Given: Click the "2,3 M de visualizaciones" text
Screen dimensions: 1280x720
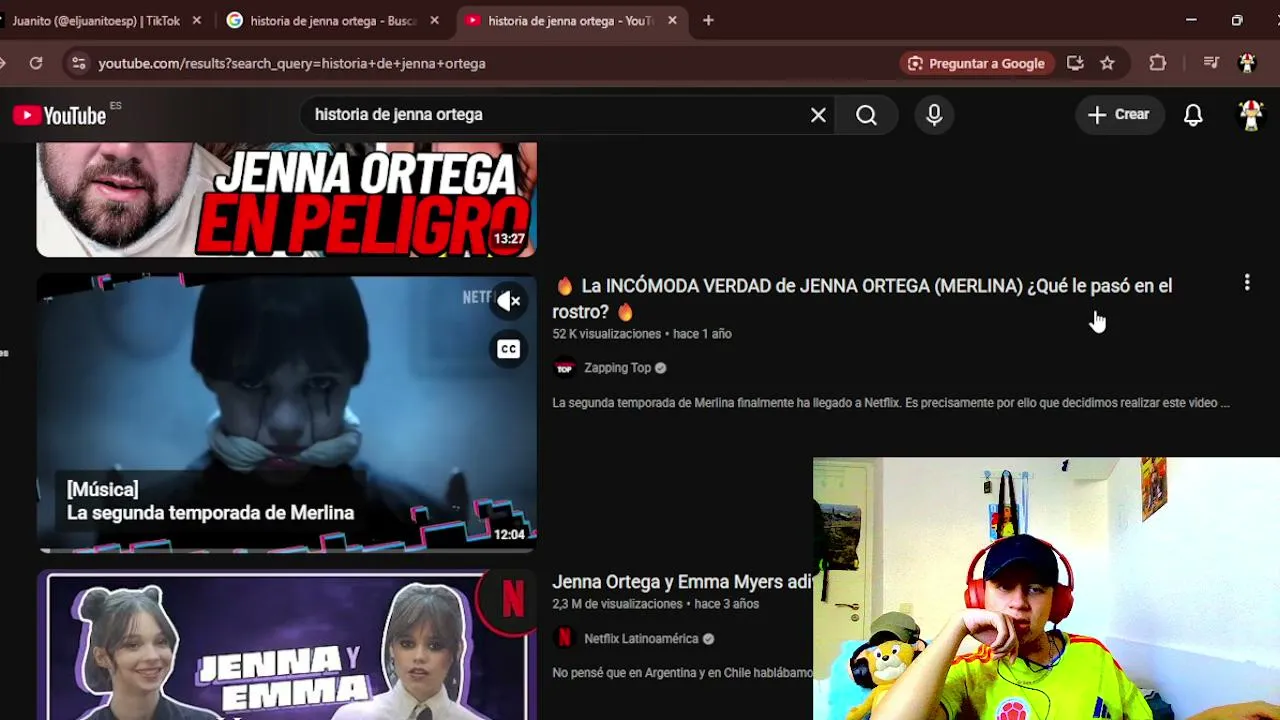Looking at the screenshot, I should pyautogui.click(x=617, y=604).
